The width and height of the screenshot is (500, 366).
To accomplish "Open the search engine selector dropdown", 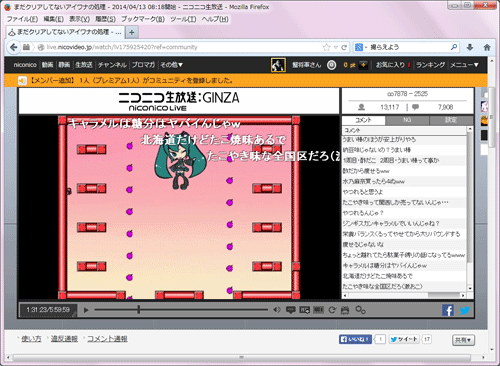I will click(361, 47).
